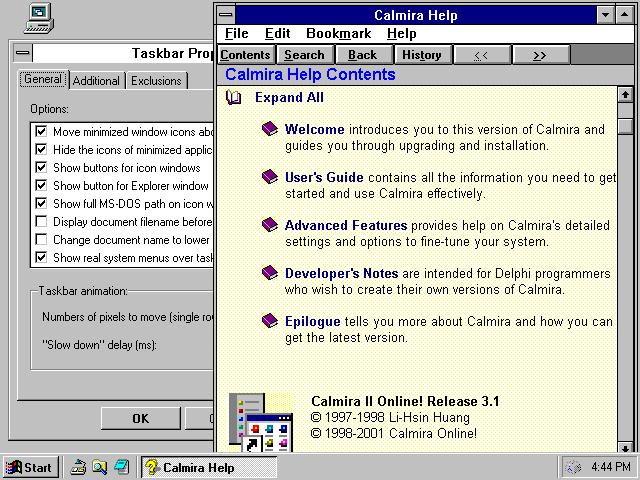Uncheck Show button for Explorer window
Screen dimensions: 640x480
point(41,185)
